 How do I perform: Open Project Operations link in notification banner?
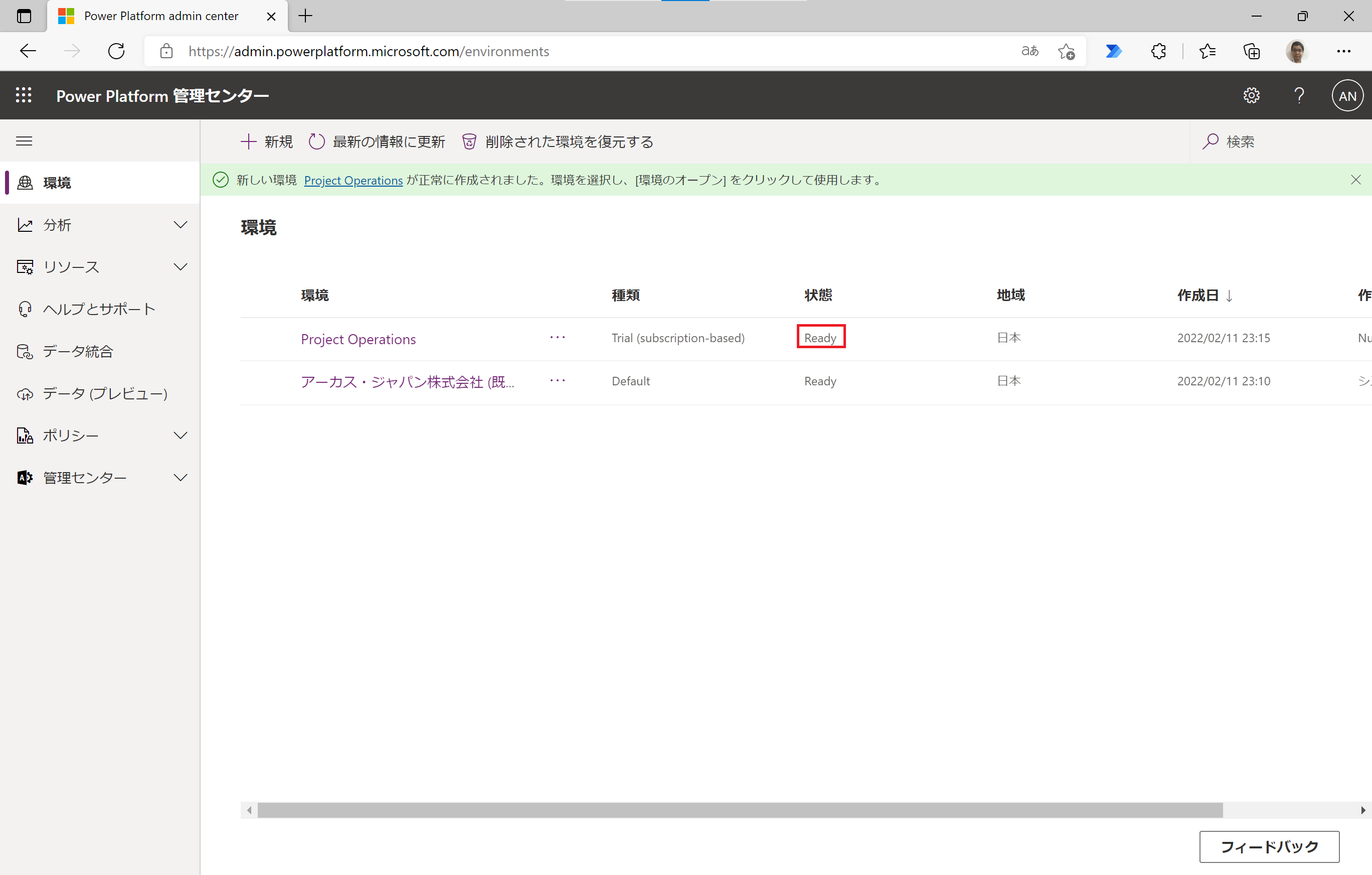tap(353, 180)
